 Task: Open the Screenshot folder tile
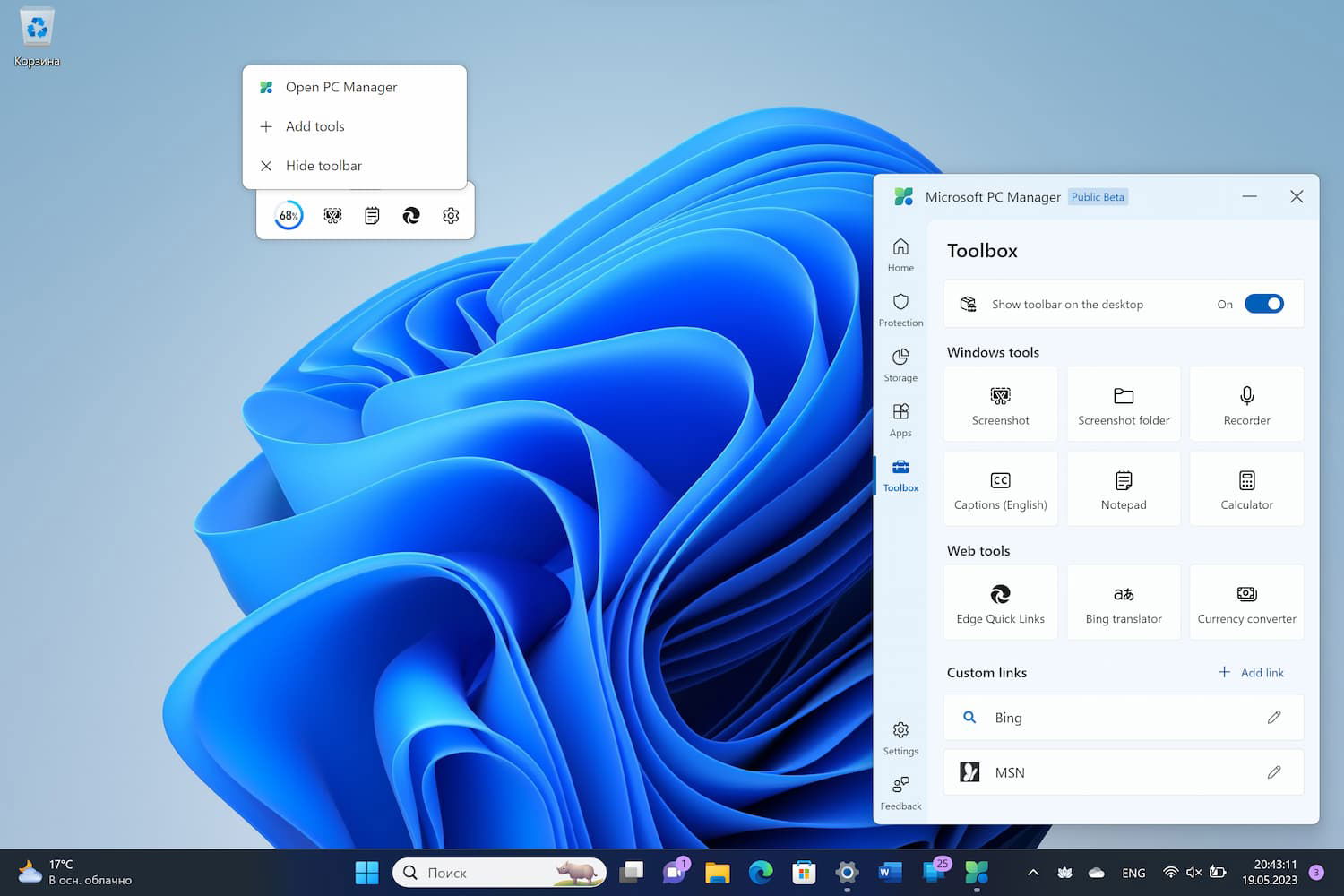tap(1124, 404)
